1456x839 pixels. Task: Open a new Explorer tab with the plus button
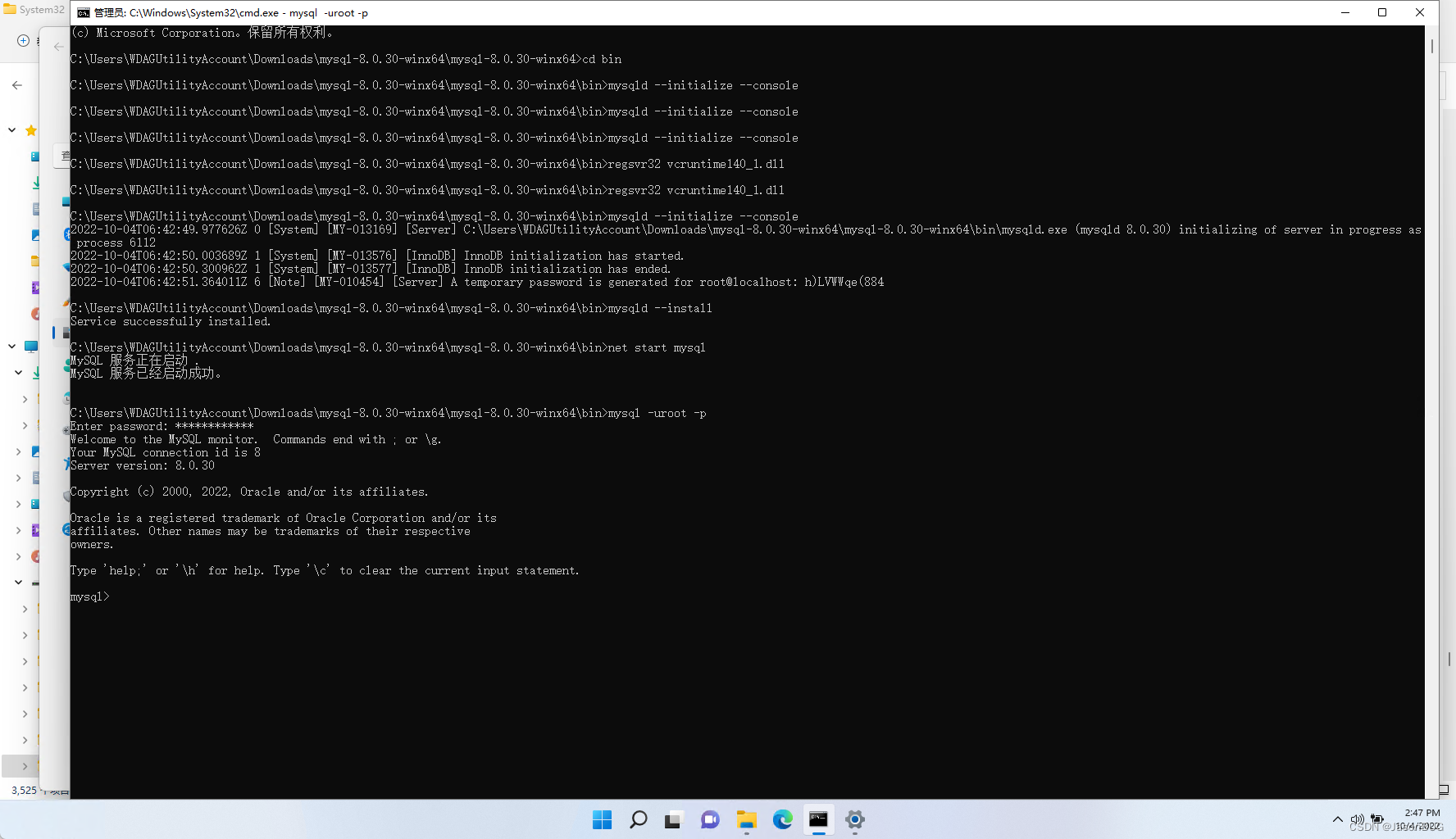tap(22, 39)
